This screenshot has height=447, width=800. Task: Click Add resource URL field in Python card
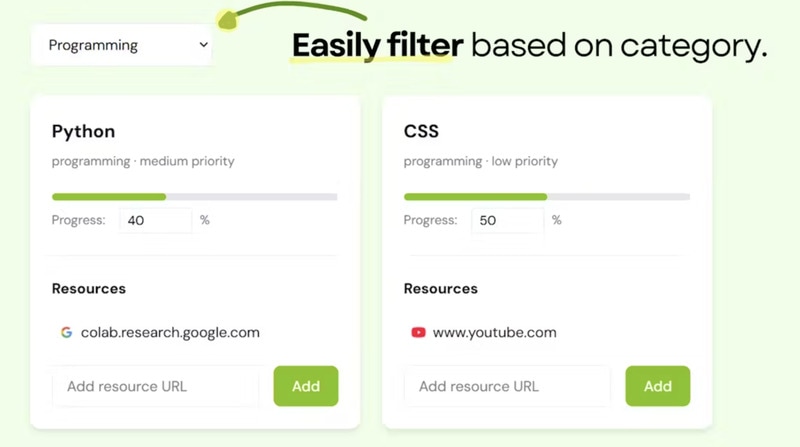(156, 386)
